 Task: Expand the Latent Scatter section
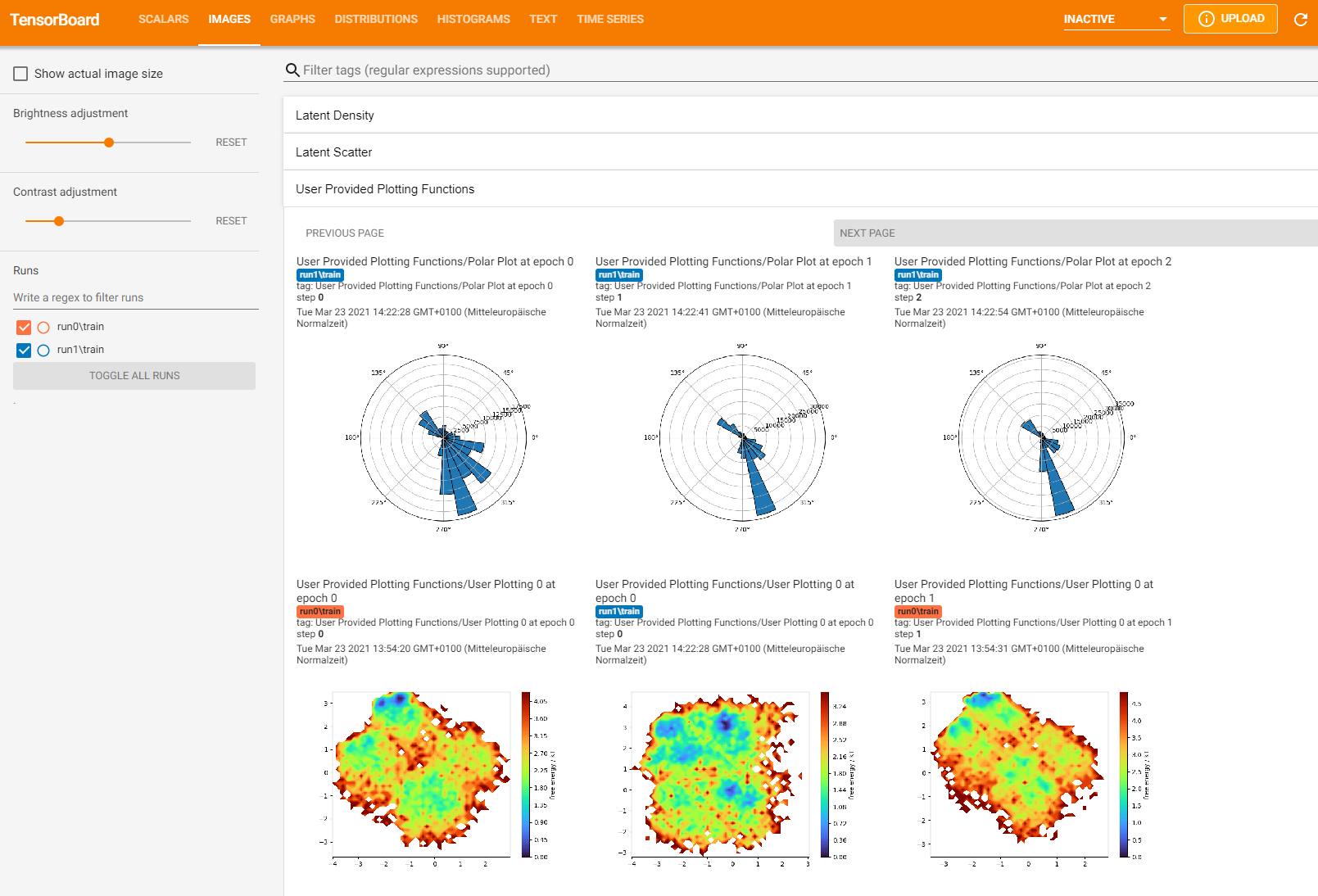point(800,152)
